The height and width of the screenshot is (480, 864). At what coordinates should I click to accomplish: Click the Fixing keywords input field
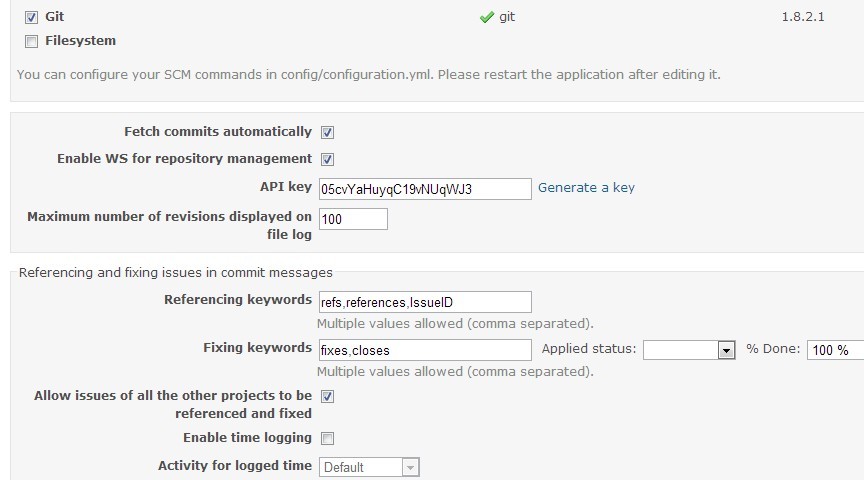click(425, 350)
